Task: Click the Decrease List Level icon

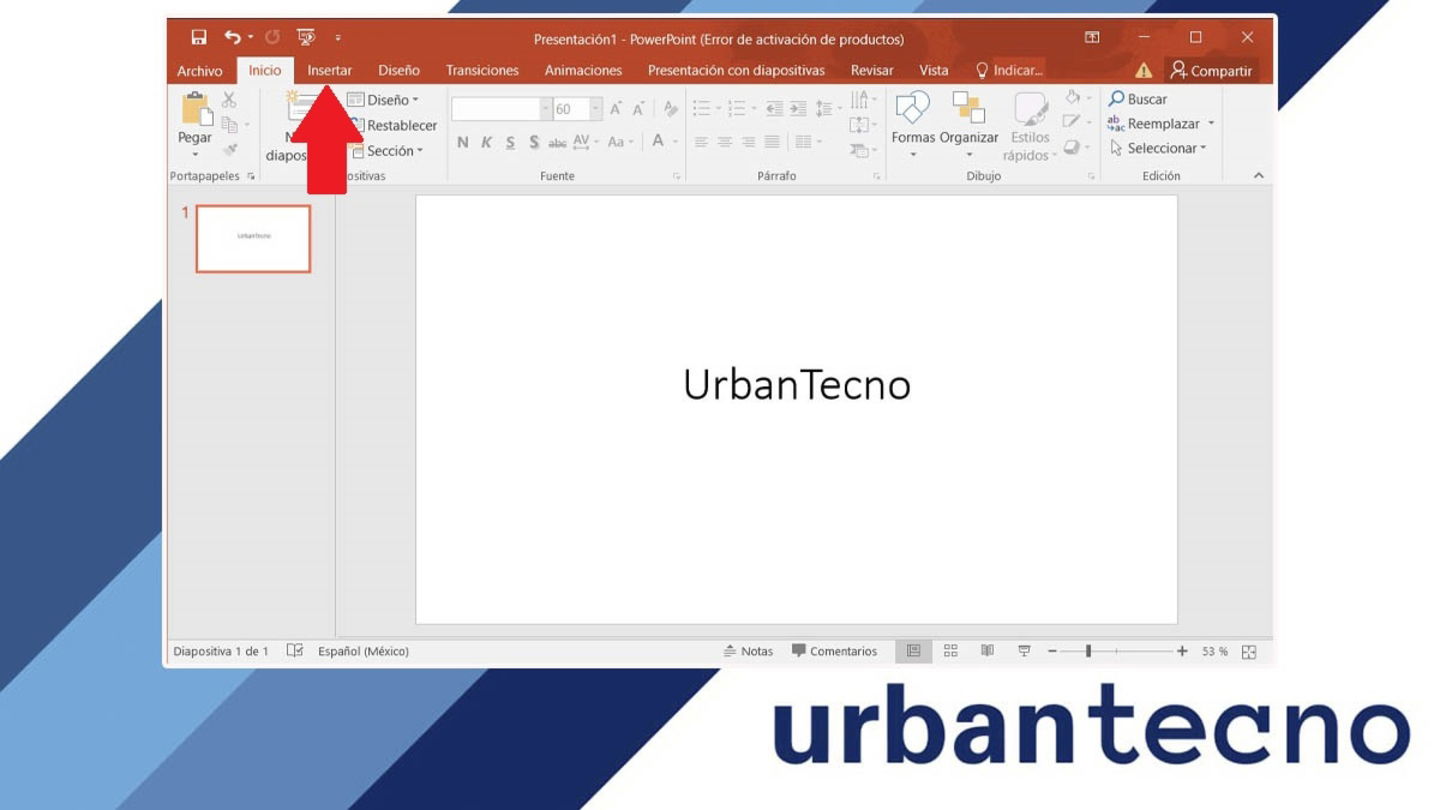Action: (774, 109)
